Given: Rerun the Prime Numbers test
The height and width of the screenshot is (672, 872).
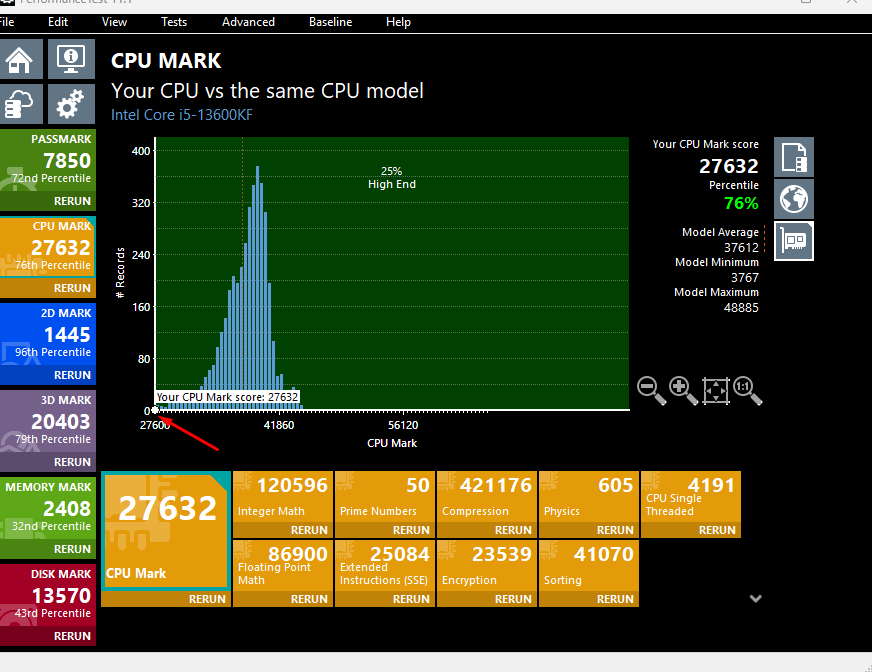Looking at the screenshot, I should (411, 530).
